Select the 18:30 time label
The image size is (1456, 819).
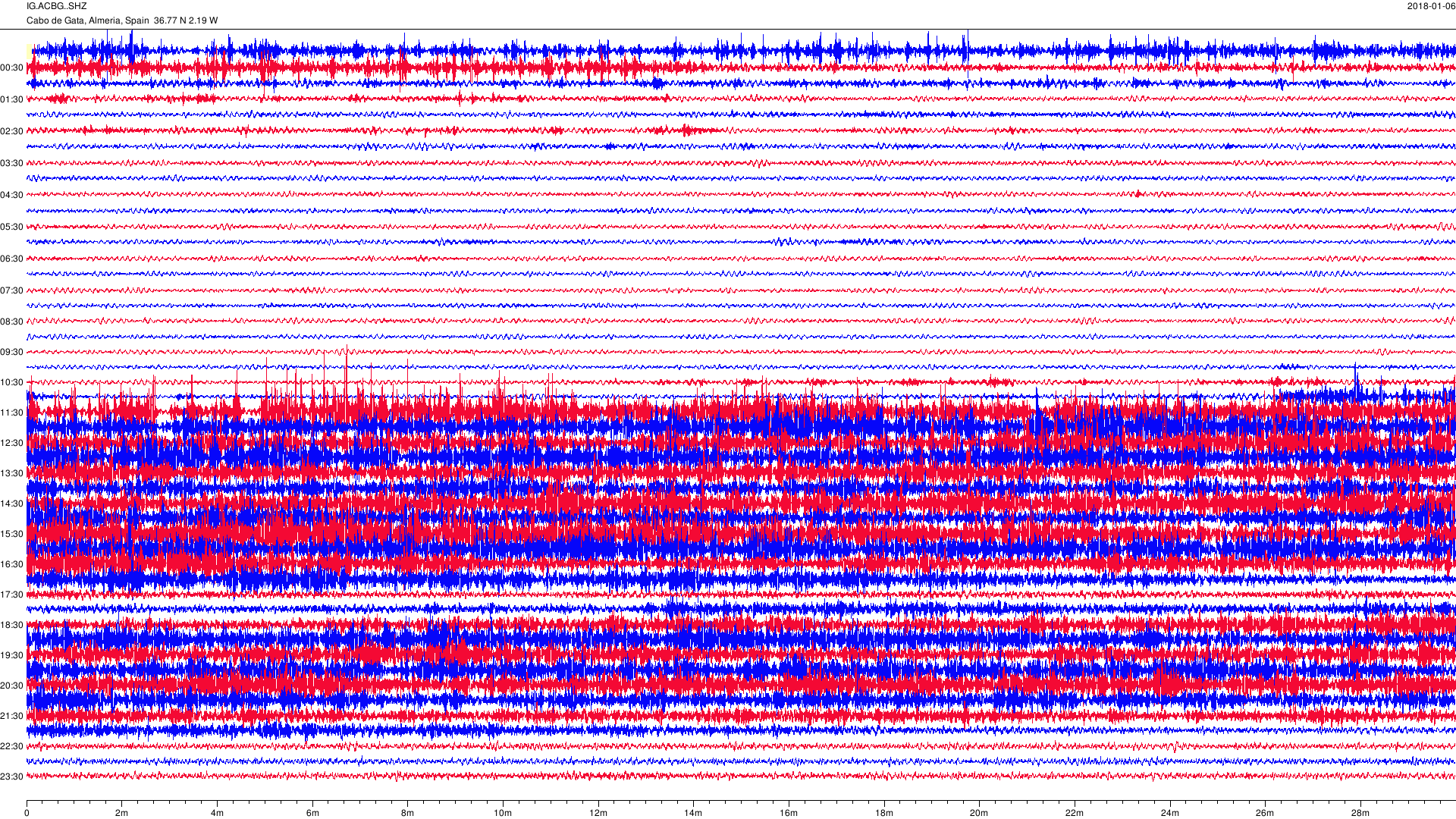tap(12, 626)
